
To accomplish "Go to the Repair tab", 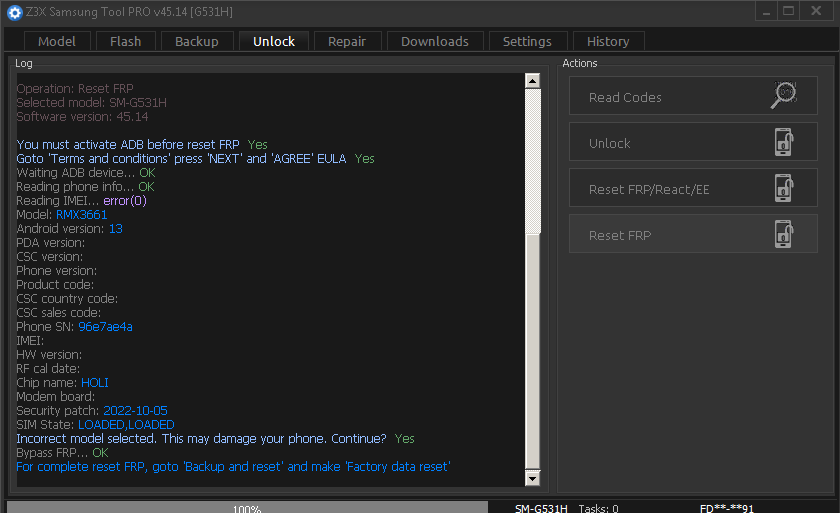I will [x=347, y=41].
